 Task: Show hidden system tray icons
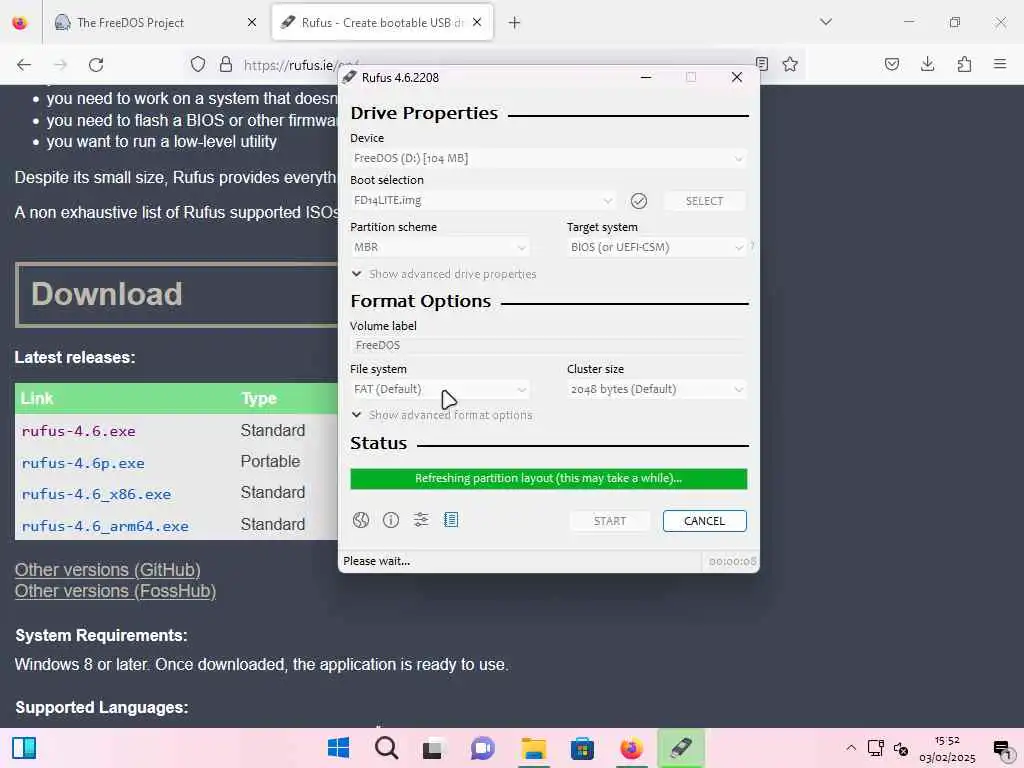coord(851,748)
